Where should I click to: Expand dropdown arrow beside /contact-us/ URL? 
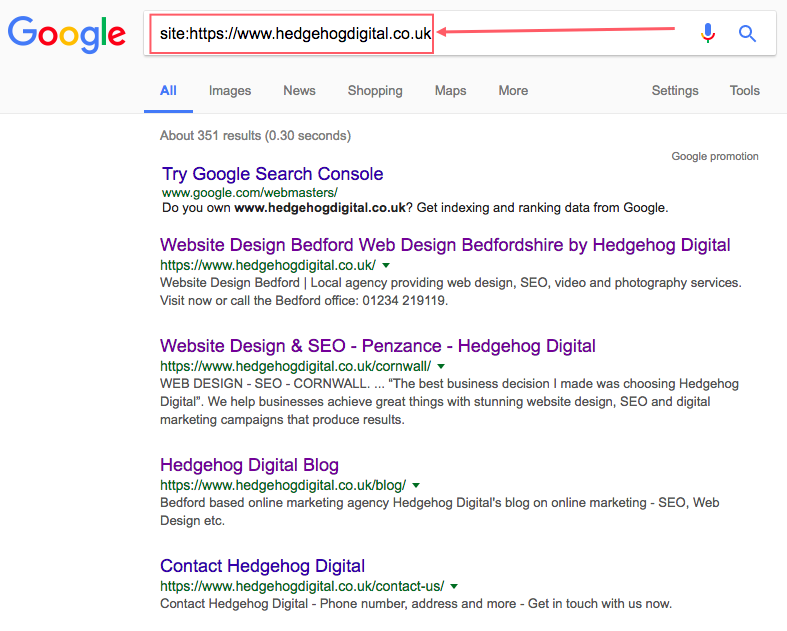click(454, 586)
